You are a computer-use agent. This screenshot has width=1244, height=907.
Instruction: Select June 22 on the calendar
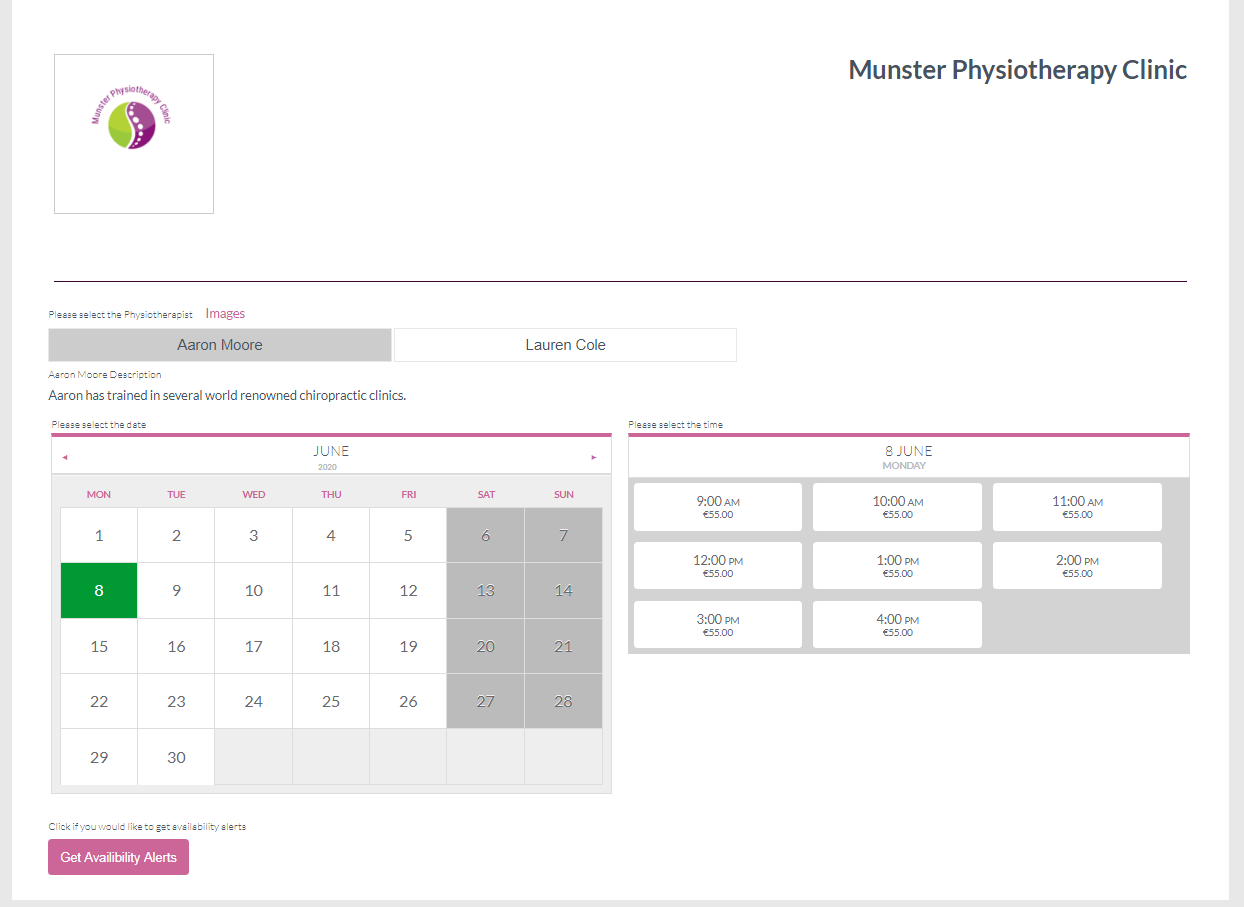tap(99, 701)
